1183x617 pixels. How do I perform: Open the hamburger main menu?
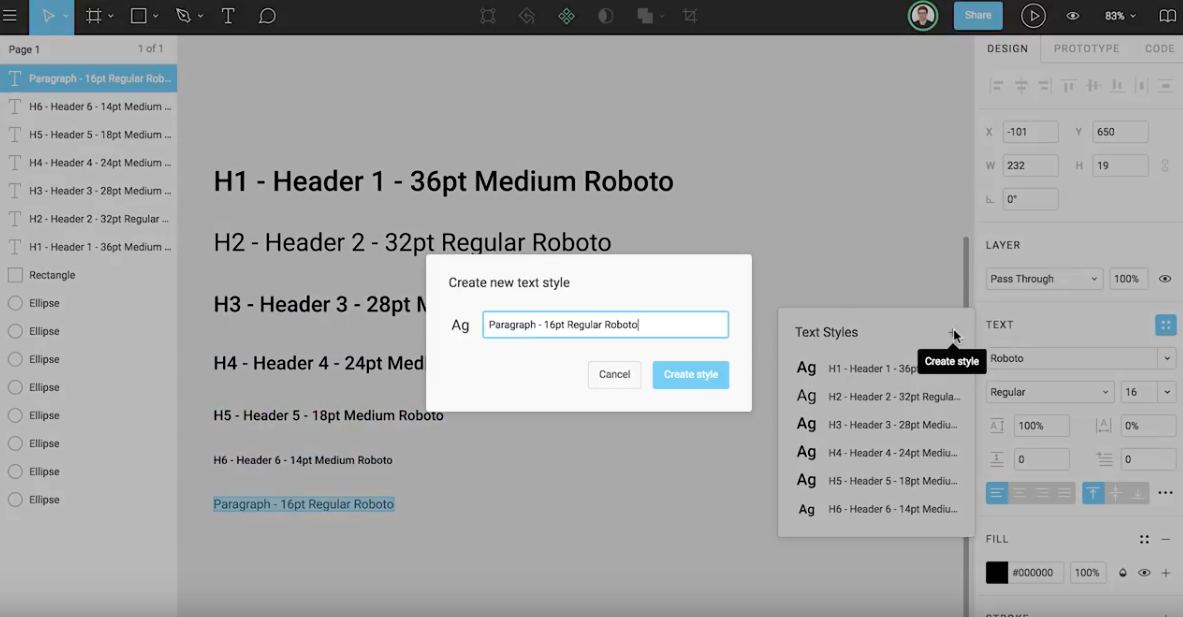10,16
